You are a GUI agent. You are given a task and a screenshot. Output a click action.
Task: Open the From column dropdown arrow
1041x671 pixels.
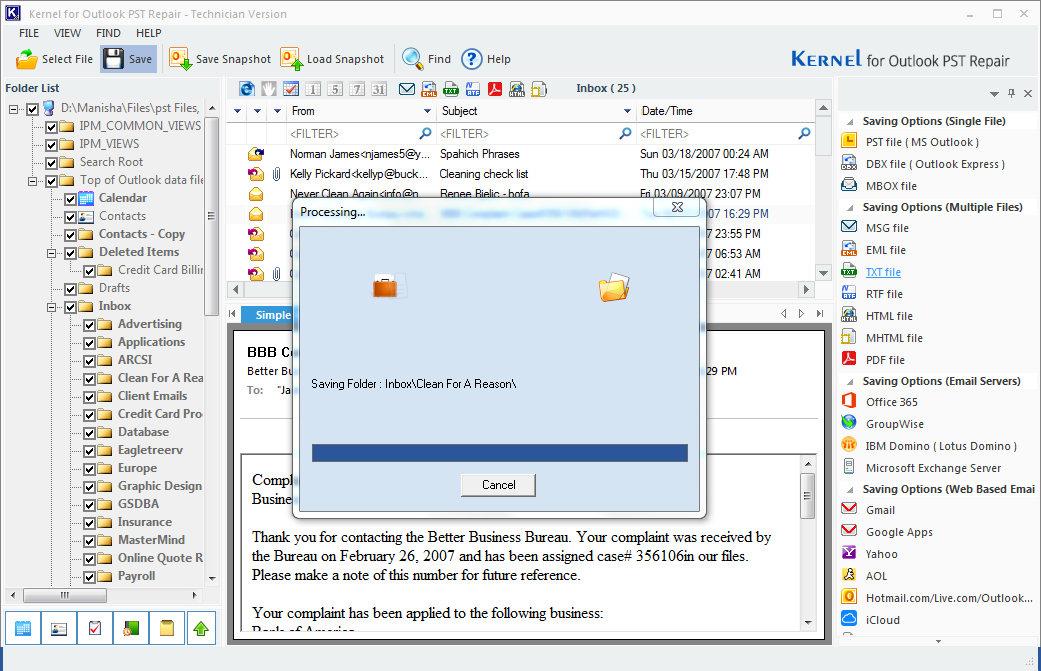pos(427,111)
